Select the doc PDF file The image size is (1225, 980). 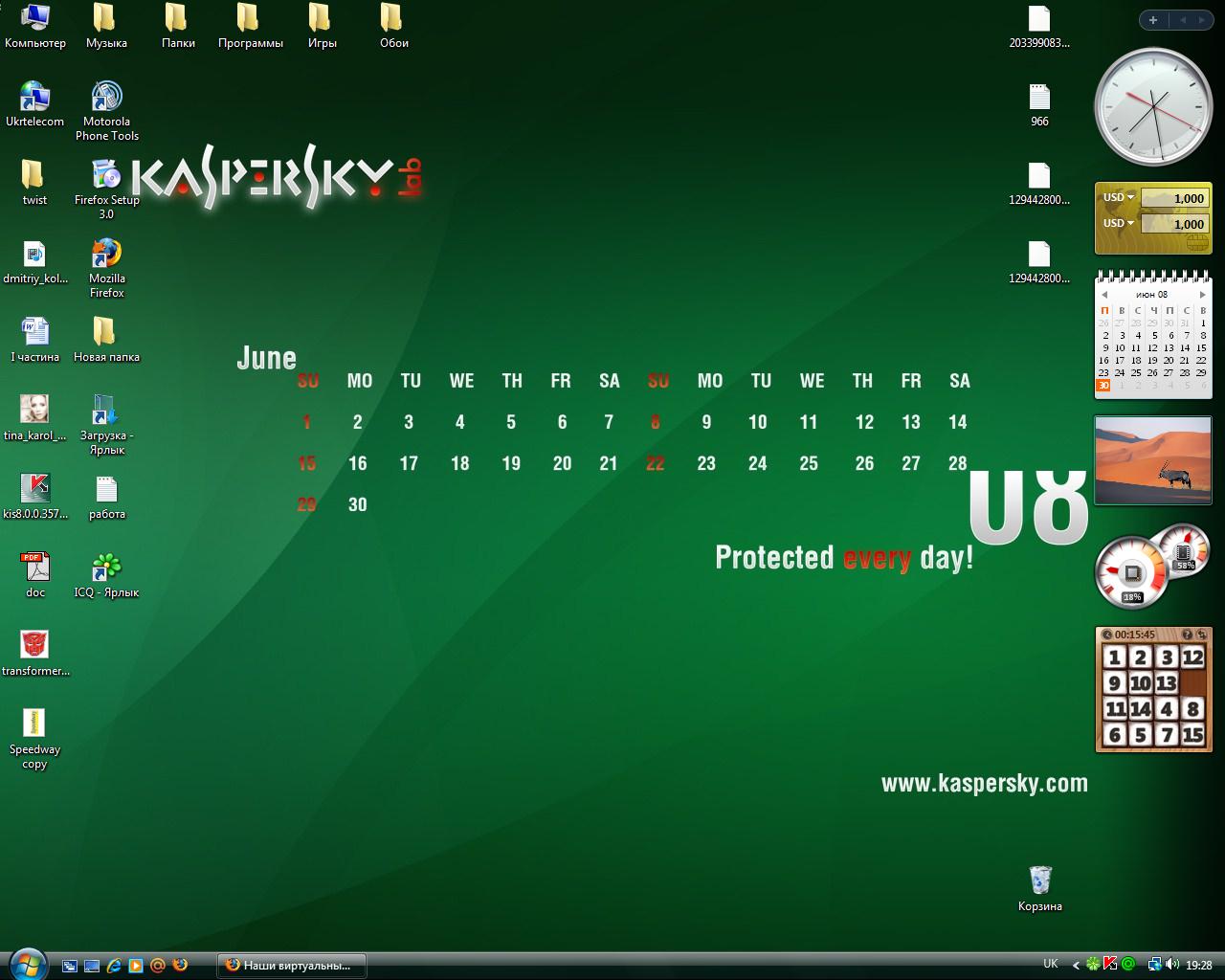pyautogui.click(x=35, y=575)
